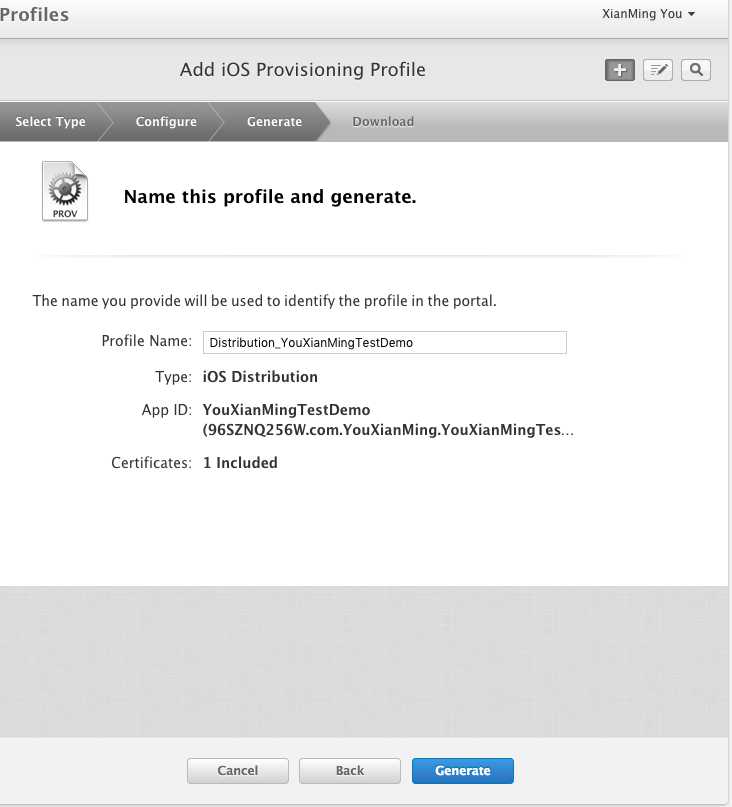The width and height of the screenshot is (732, 807).
Task: Click the Download step label
Action: 383,122
